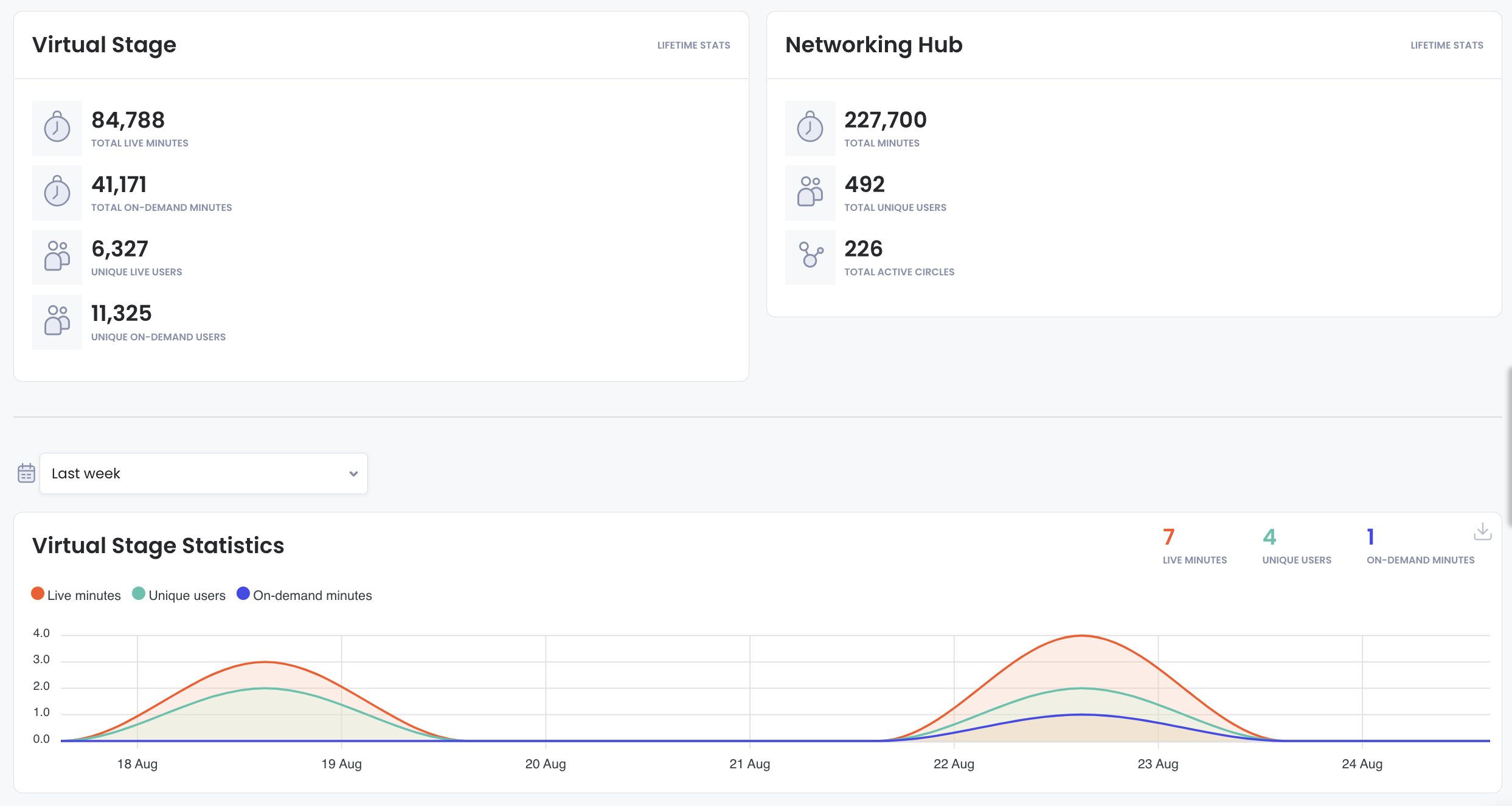Click the clock icon beside Total Live Minutes
Screen dimensions: 1512x806
(56, 128)
